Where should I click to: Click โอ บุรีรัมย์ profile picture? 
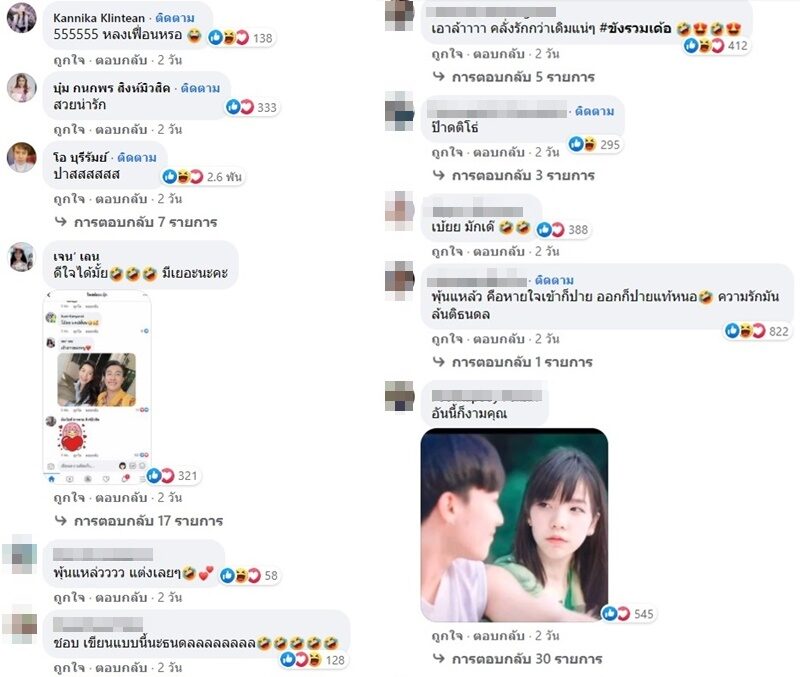pos(21,157)
